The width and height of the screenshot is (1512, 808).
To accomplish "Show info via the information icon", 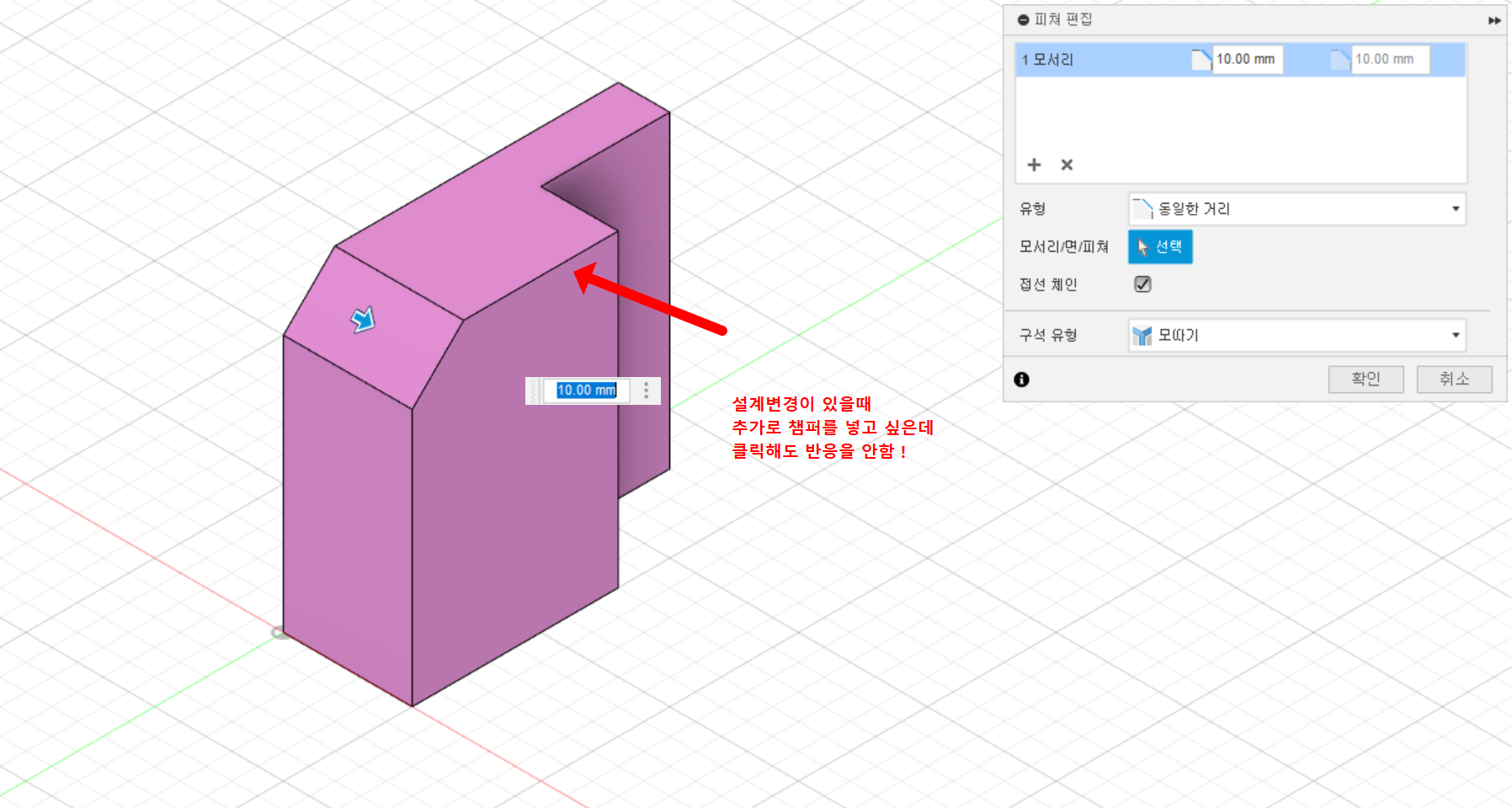I will tap(1021, 380).
